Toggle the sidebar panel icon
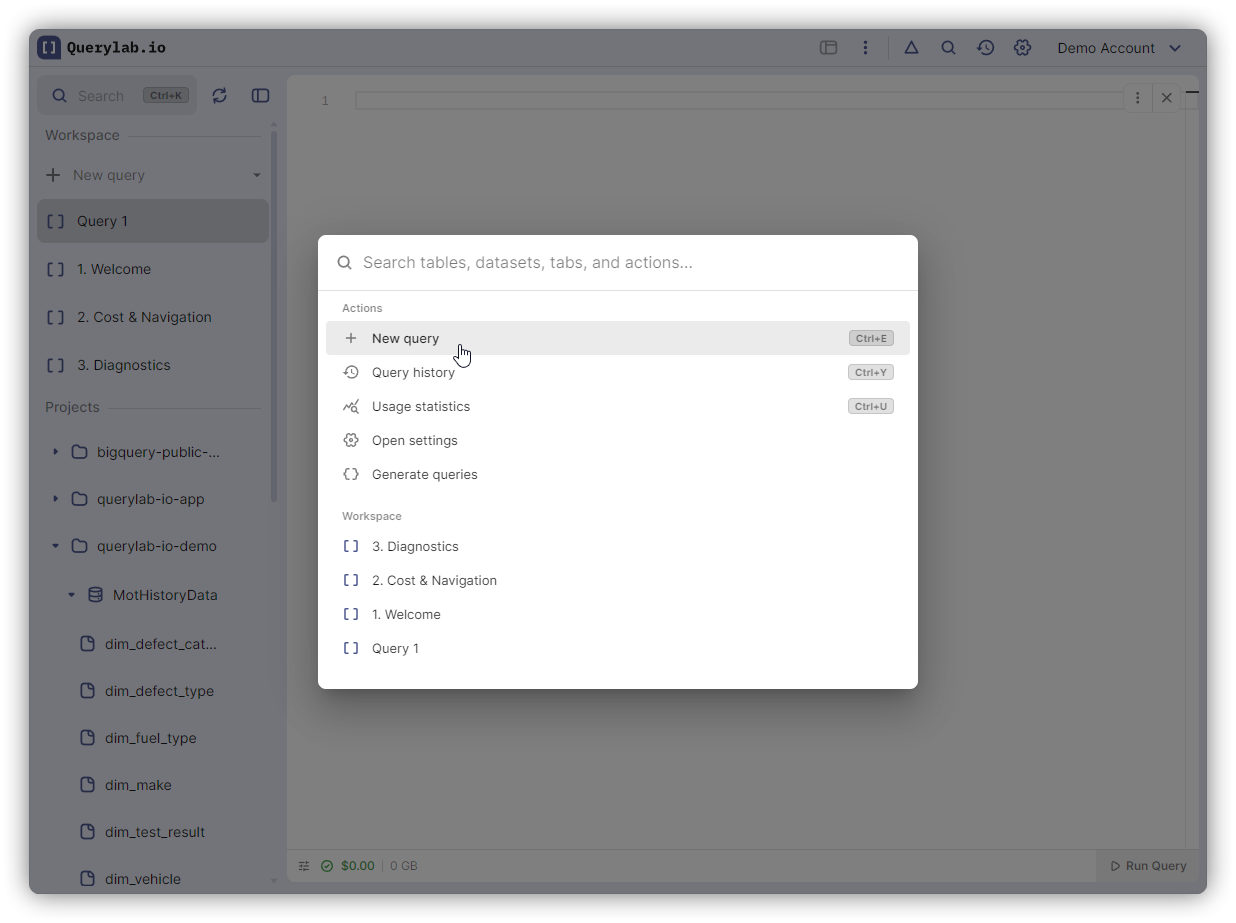The width and height of the screenshot is (1236, 923). click(x=260, y=96)
